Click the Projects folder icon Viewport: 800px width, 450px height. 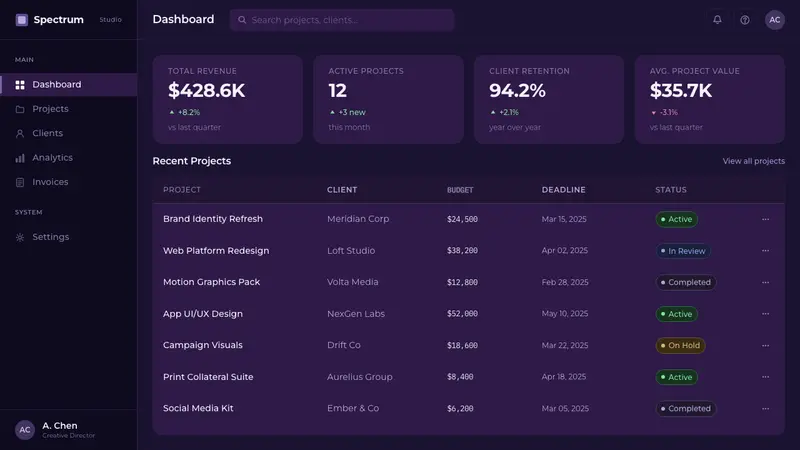pos(20,109)
